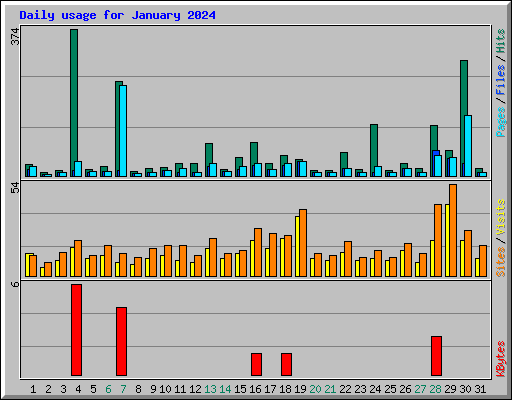Click day label 29 on the x-axis
The width and height of the screenshot is (512, 400).
(x=450, y=389)
